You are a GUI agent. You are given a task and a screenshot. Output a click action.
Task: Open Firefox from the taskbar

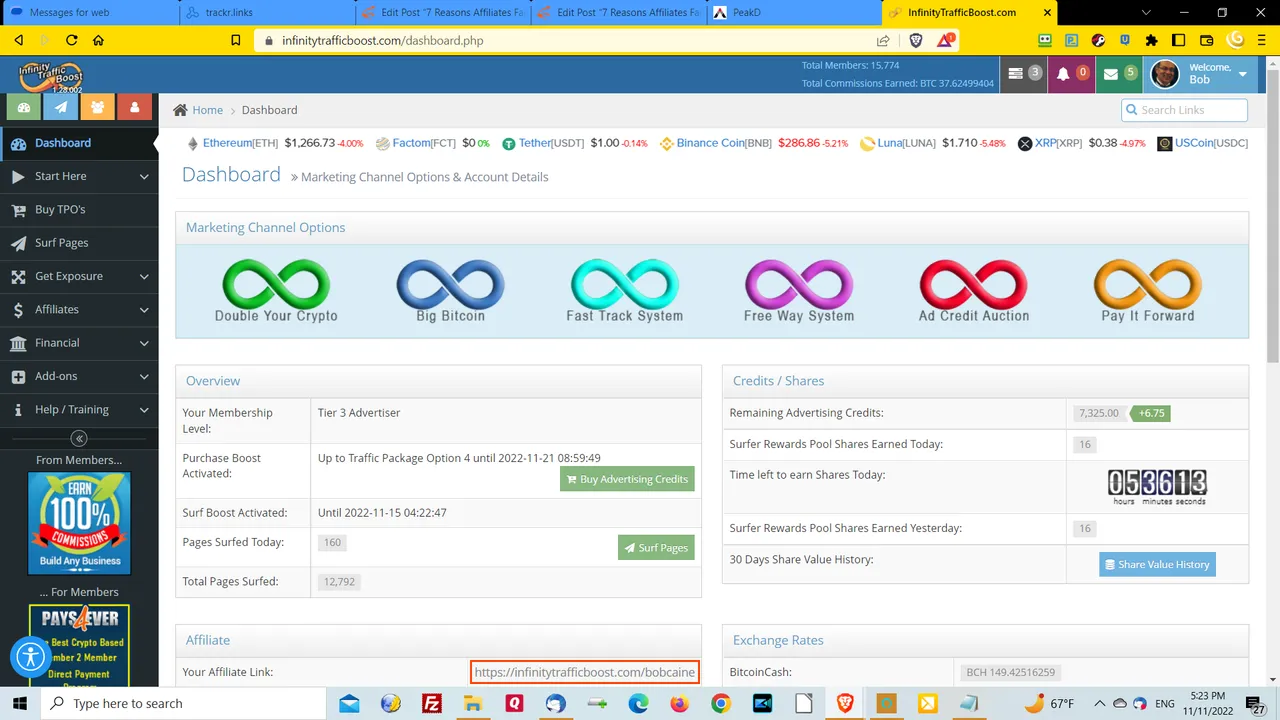click(x=680, y=704)
